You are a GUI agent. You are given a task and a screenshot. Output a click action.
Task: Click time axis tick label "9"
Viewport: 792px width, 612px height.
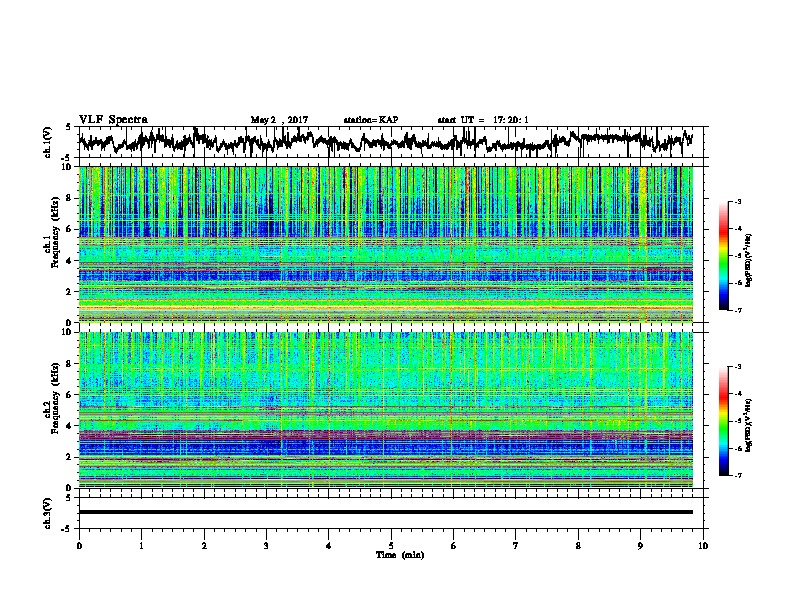tap(640, 546)
